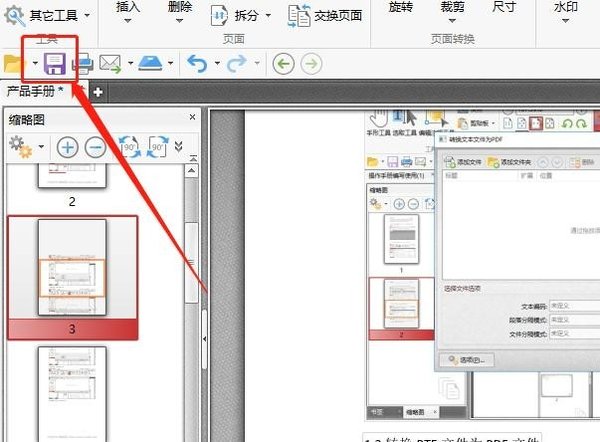Click the blue scanner icon
600x442 pixels.
point(150,63)
